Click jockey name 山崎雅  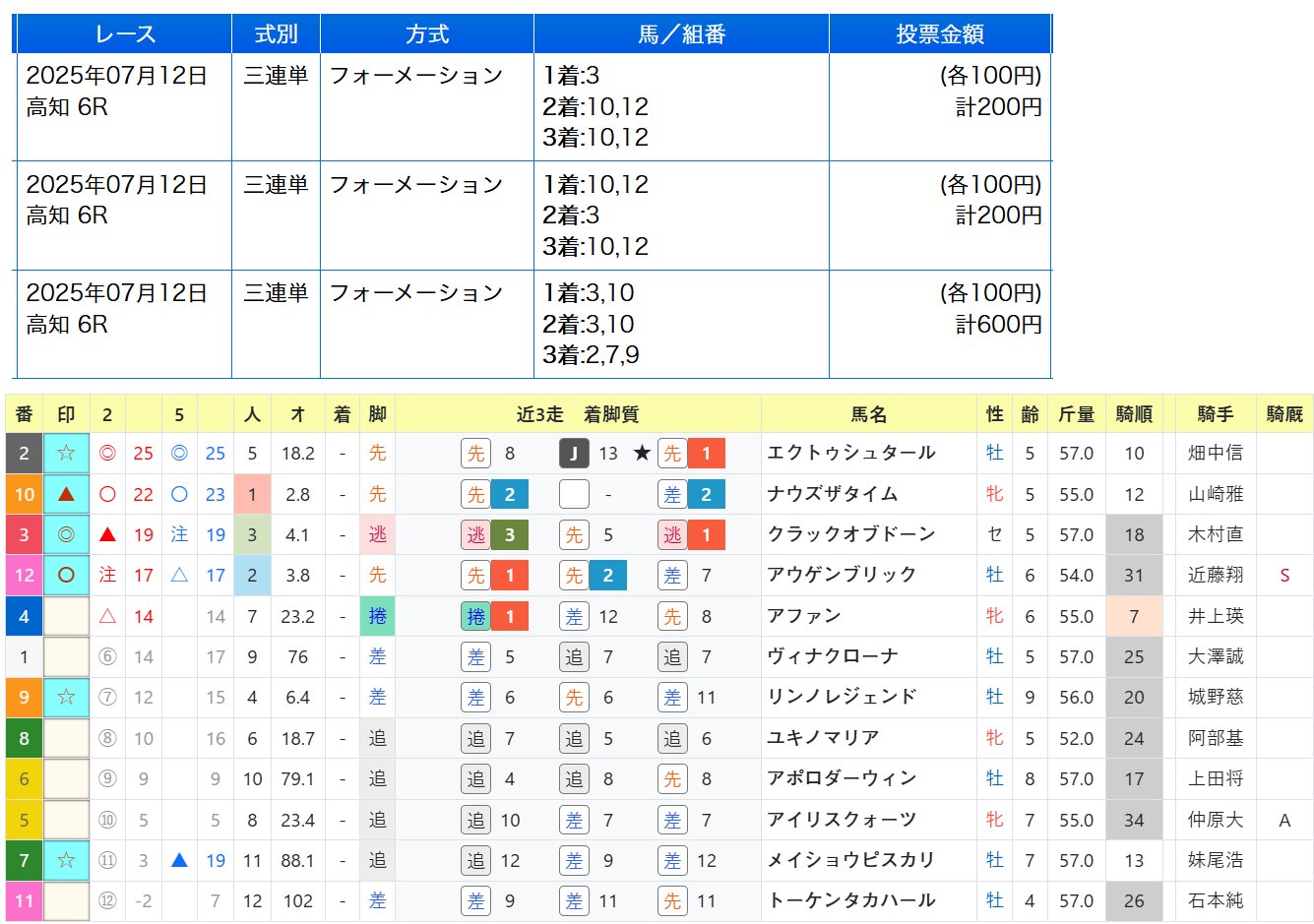tap(1216, 494)
